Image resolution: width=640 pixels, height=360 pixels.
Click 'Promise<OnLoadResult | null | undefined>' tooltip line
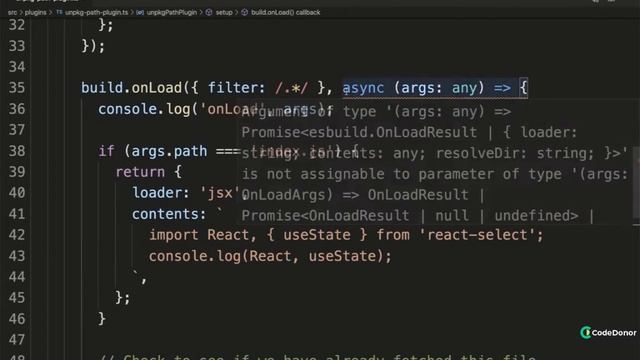point(410,216)
